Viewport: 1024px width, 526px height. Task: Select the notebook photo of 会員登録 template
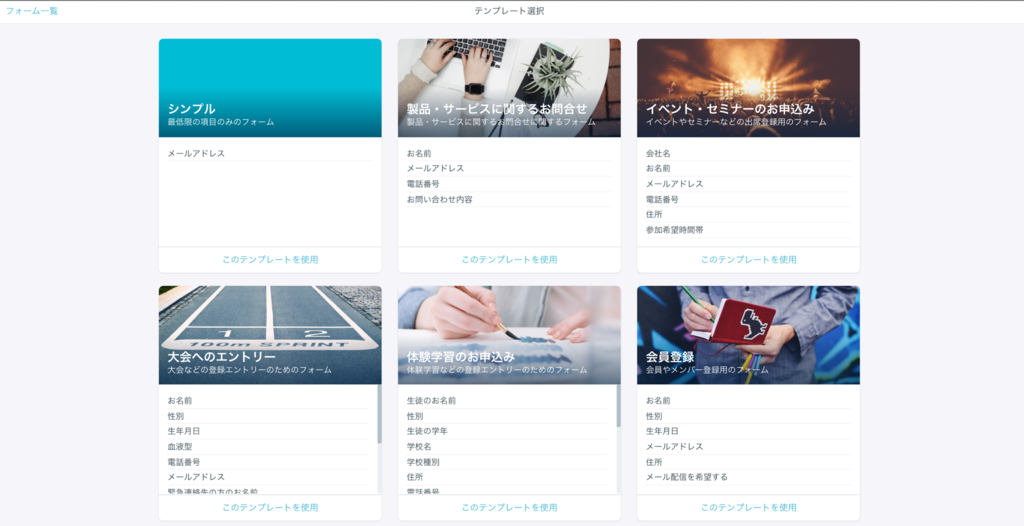click(x=748, y=335)
